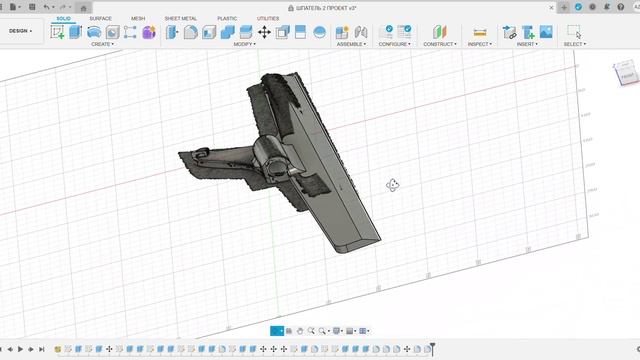Click the Home tab icon
The image size is (640, 360).
tap(83, 8)
